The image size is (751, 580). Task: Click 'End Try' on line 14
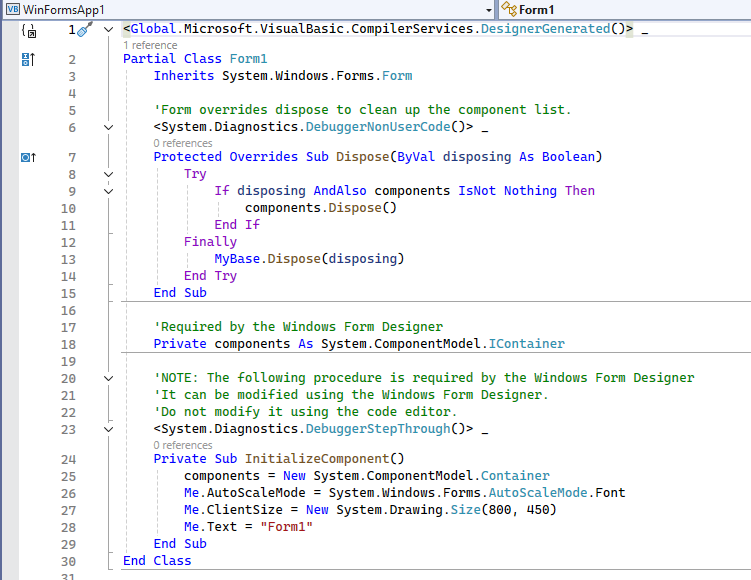[210, 275]
